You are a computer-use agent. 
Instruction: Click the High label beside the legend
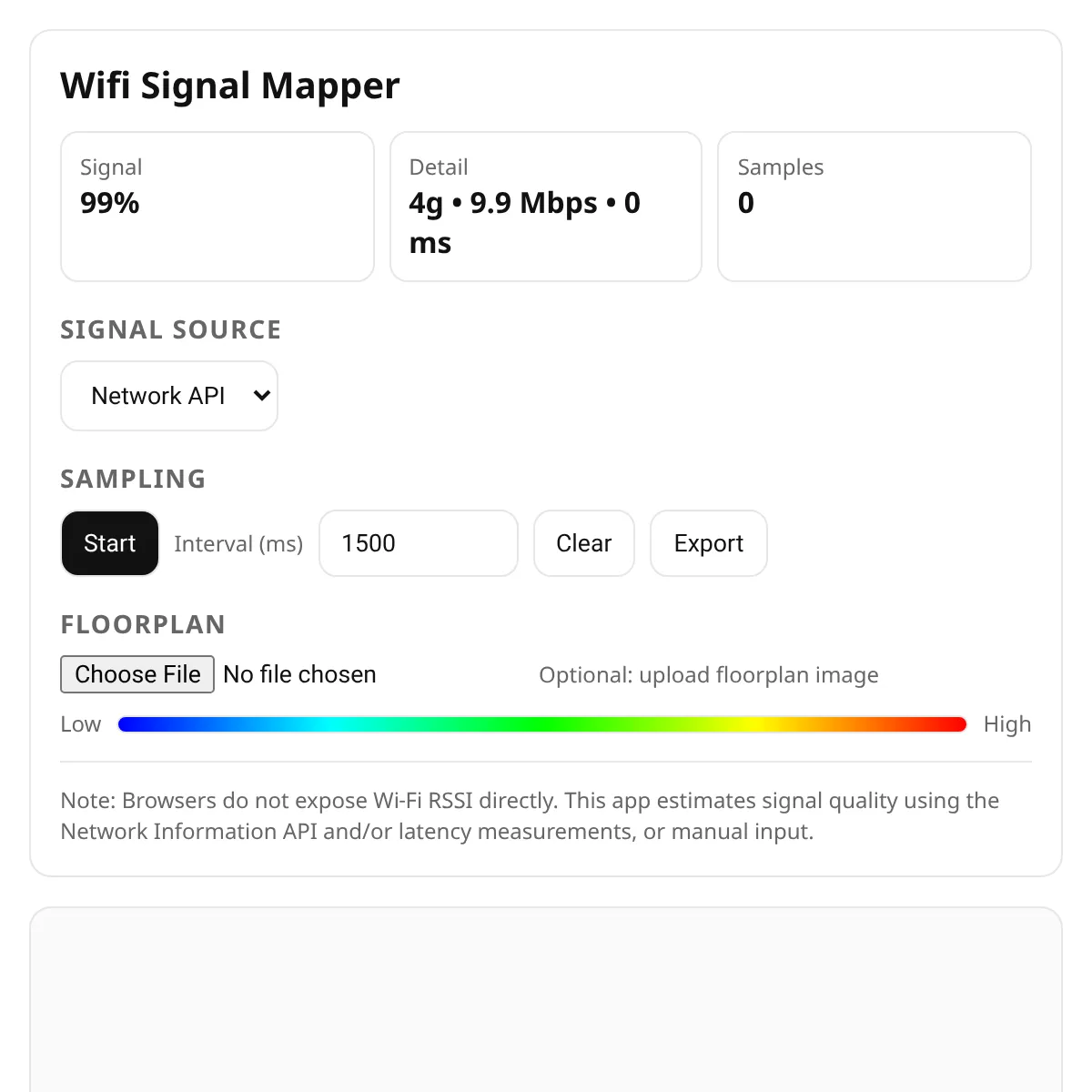tap(1006, 724)
